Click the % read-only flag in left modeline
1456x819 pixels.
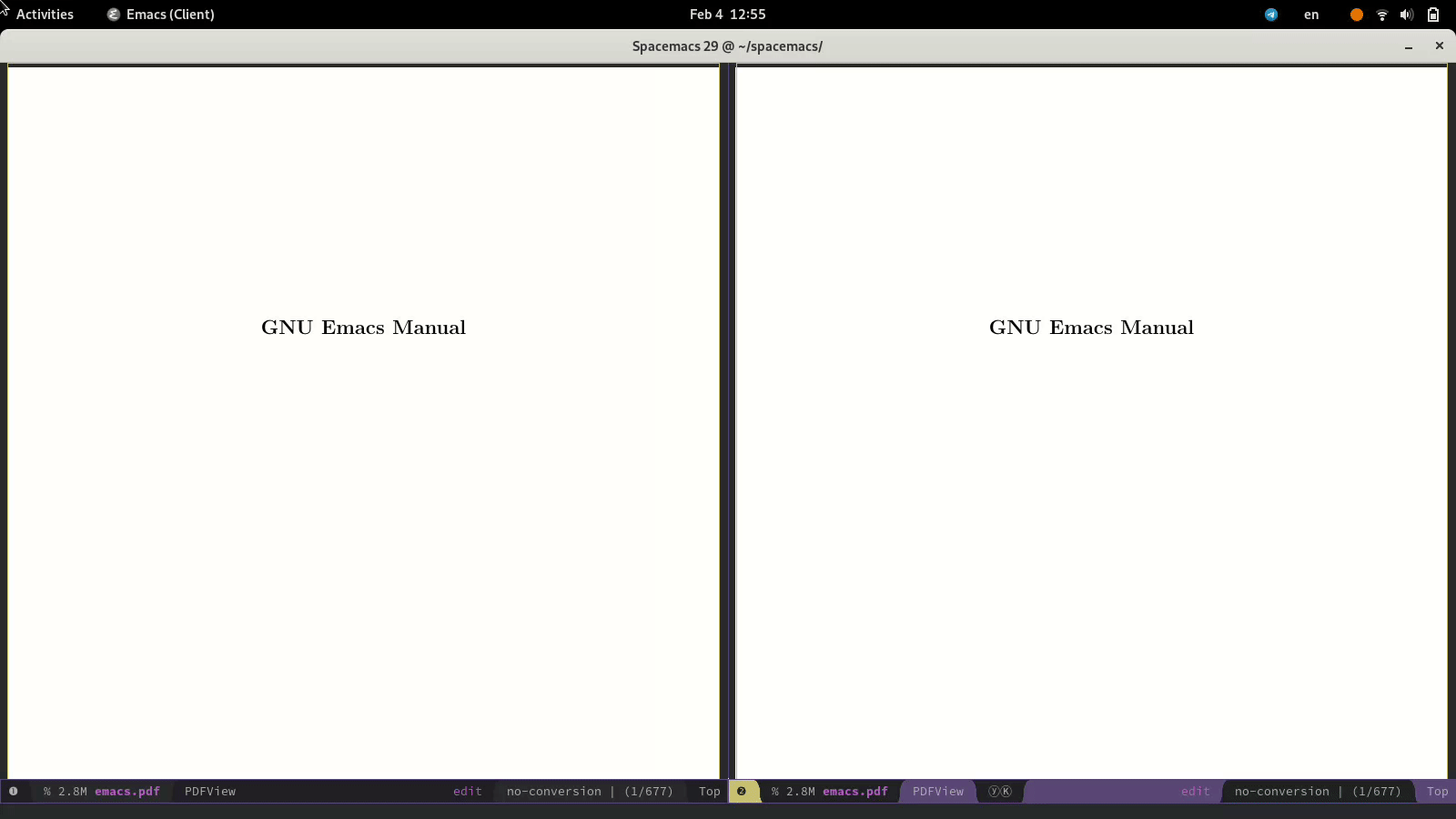point(47,792)
